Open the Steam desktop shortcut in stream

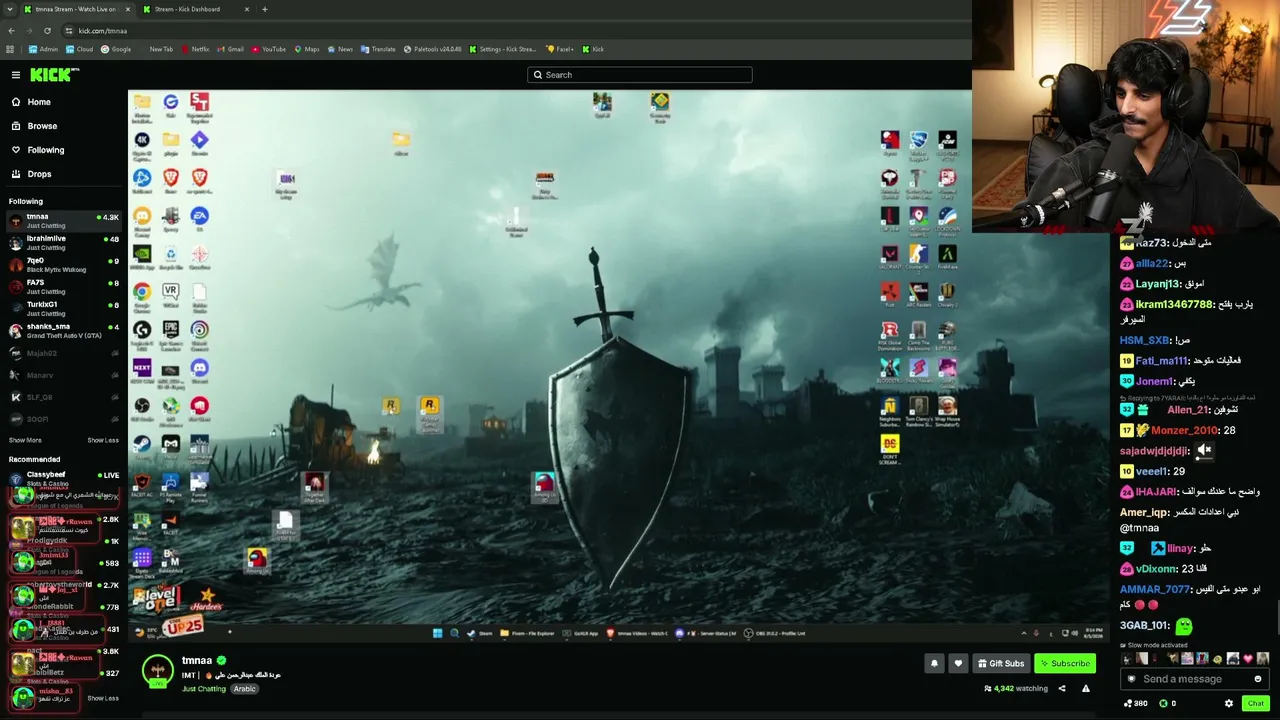point(142,447)
